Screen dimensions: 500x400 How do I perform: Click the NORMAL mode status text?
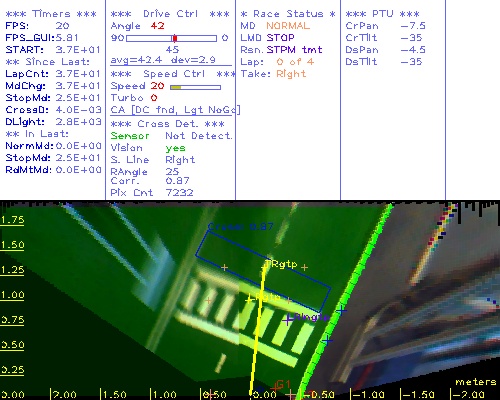point(288,26)
